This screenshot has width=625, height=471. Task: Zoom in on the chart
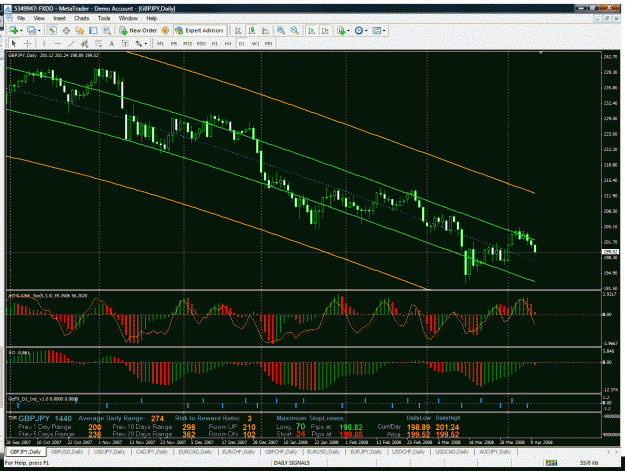coord(281,31)
